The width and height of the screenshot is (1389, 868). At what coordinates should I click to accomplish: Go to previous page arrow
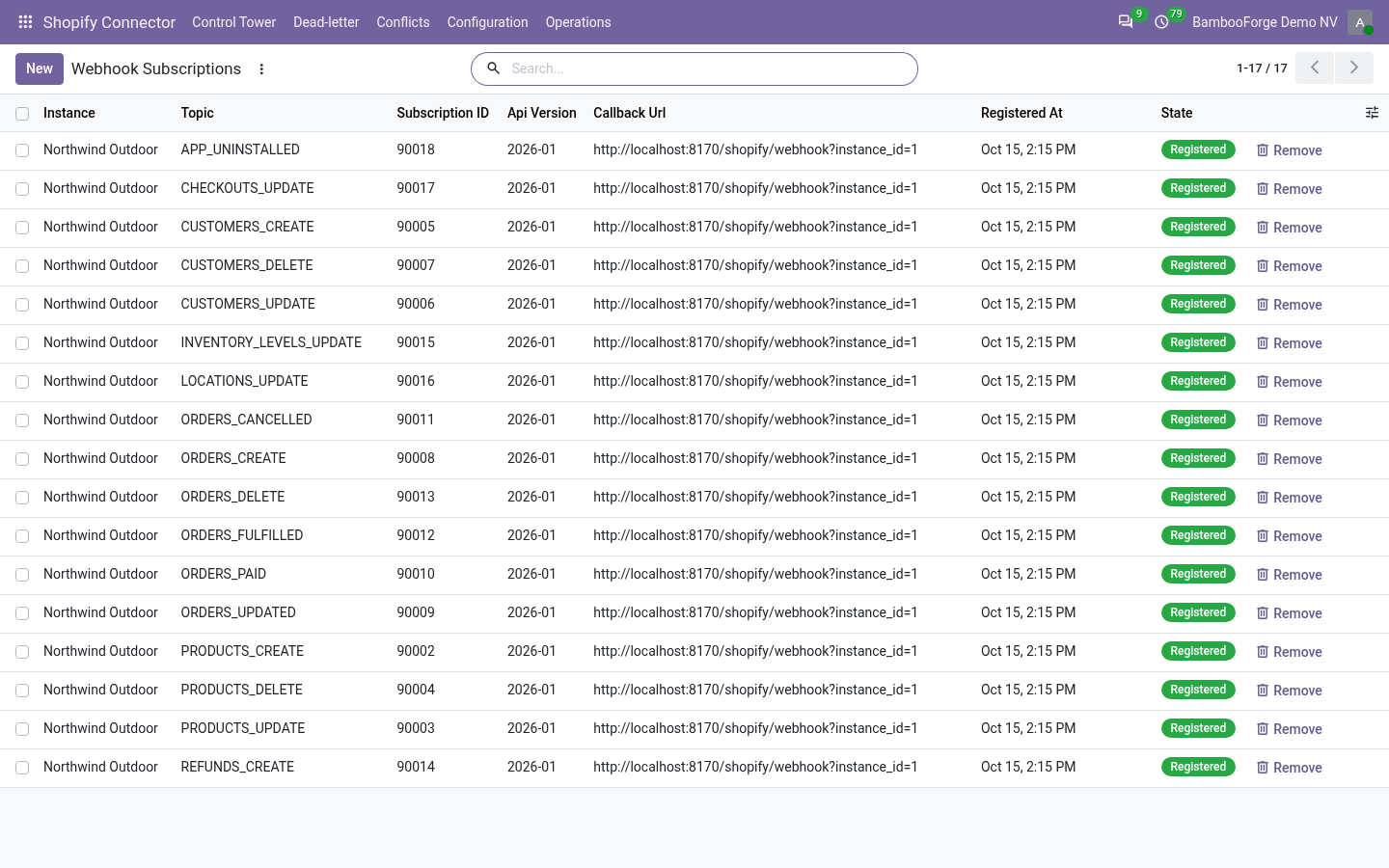click(1315, 68)
